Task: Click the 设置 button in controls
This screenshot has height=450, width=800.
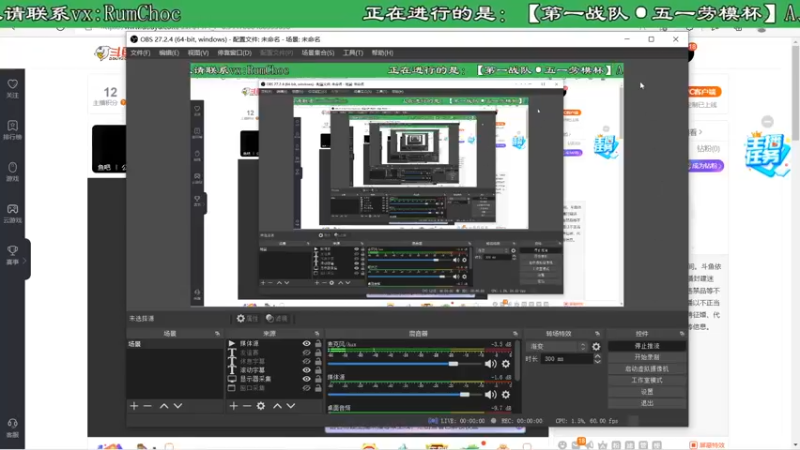Action: (646, 392)
